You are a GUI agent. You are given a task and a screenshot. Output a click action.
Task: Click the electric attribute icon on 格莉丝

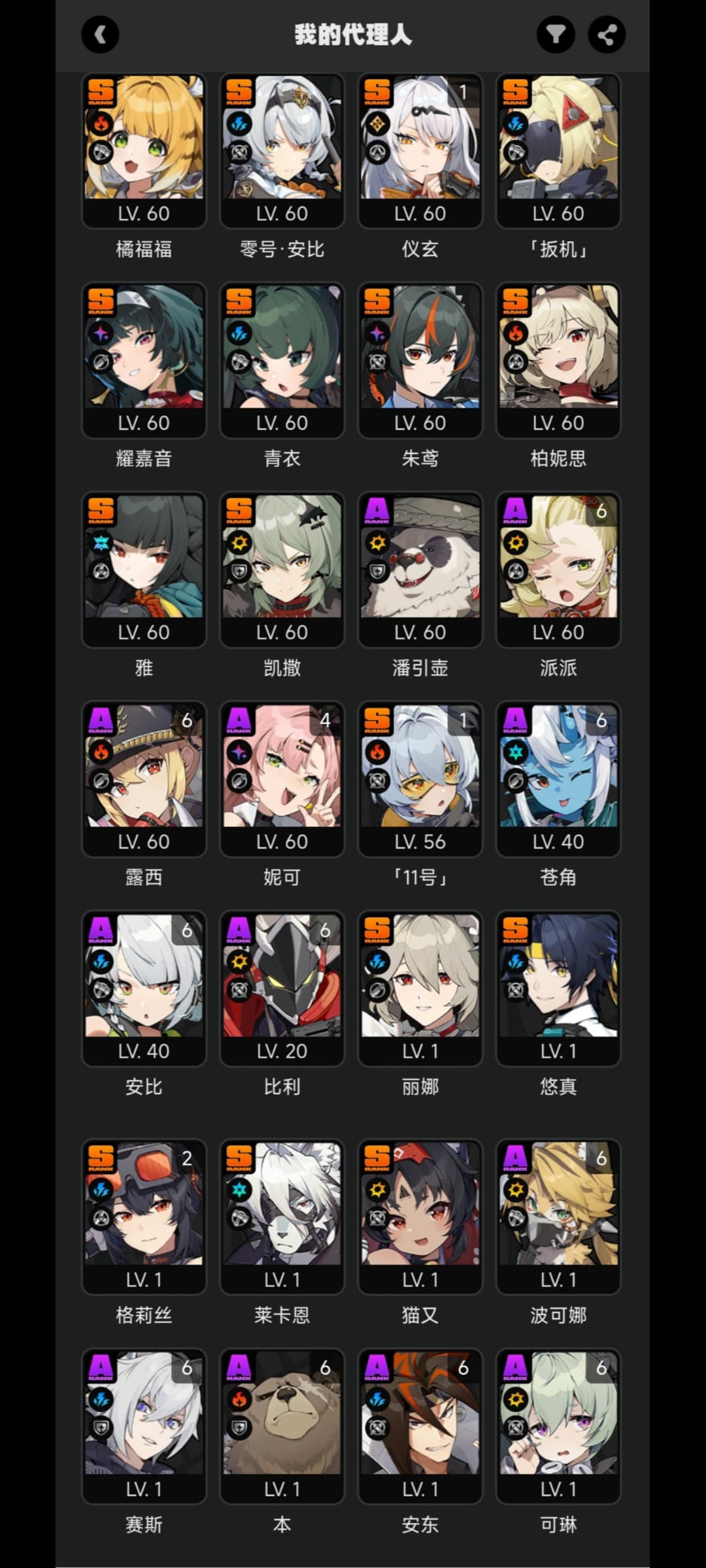click(101, 1189)
